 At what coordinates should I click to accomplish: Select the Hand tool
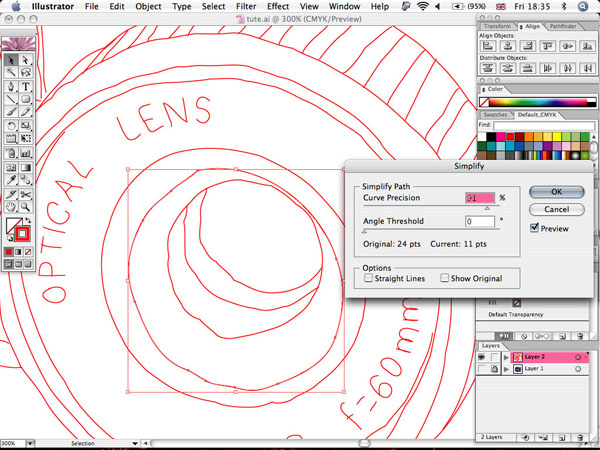[x=11, y=207]
